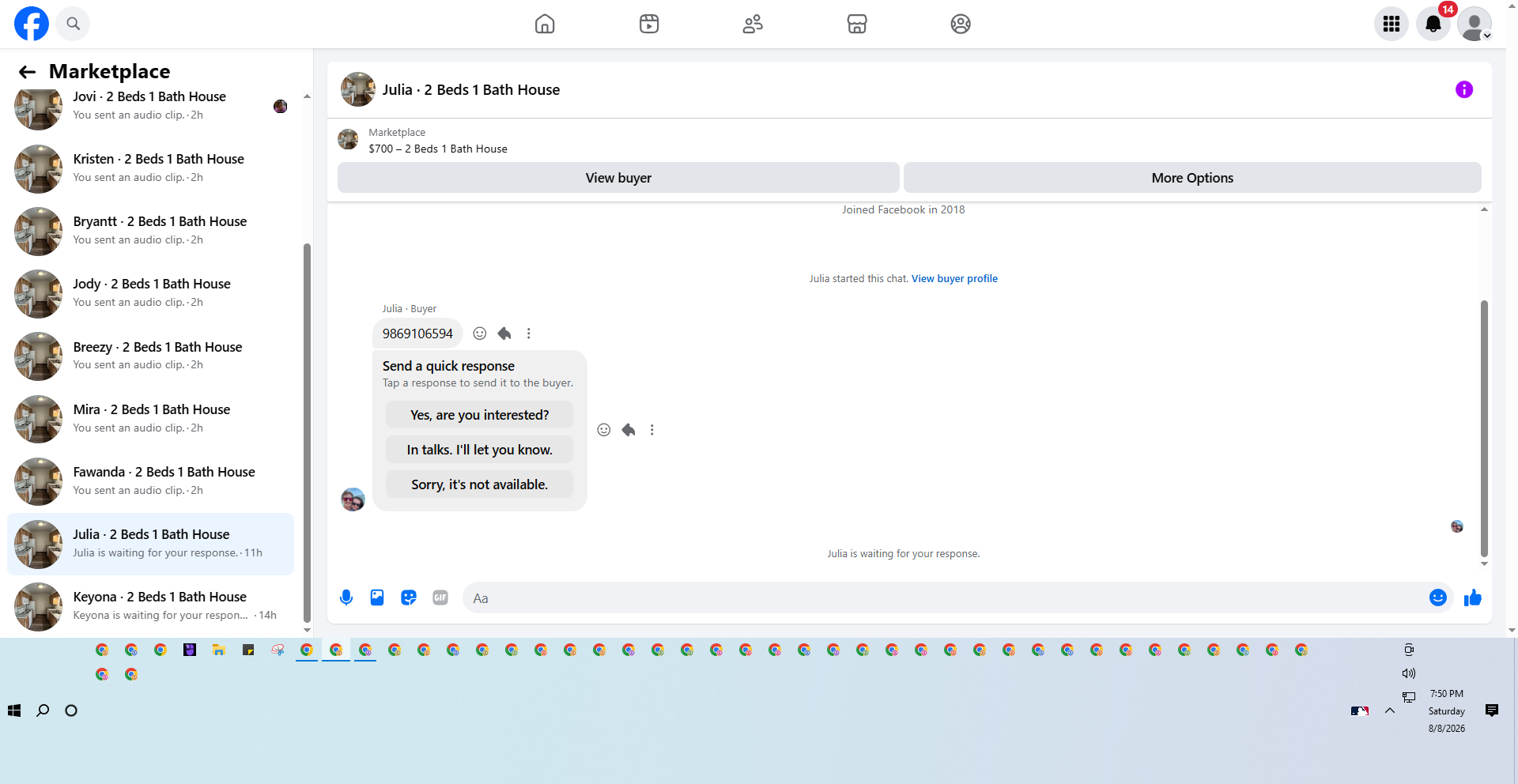Open the Meet Now camera tray icon
1518x784 pixels.
1409,650
